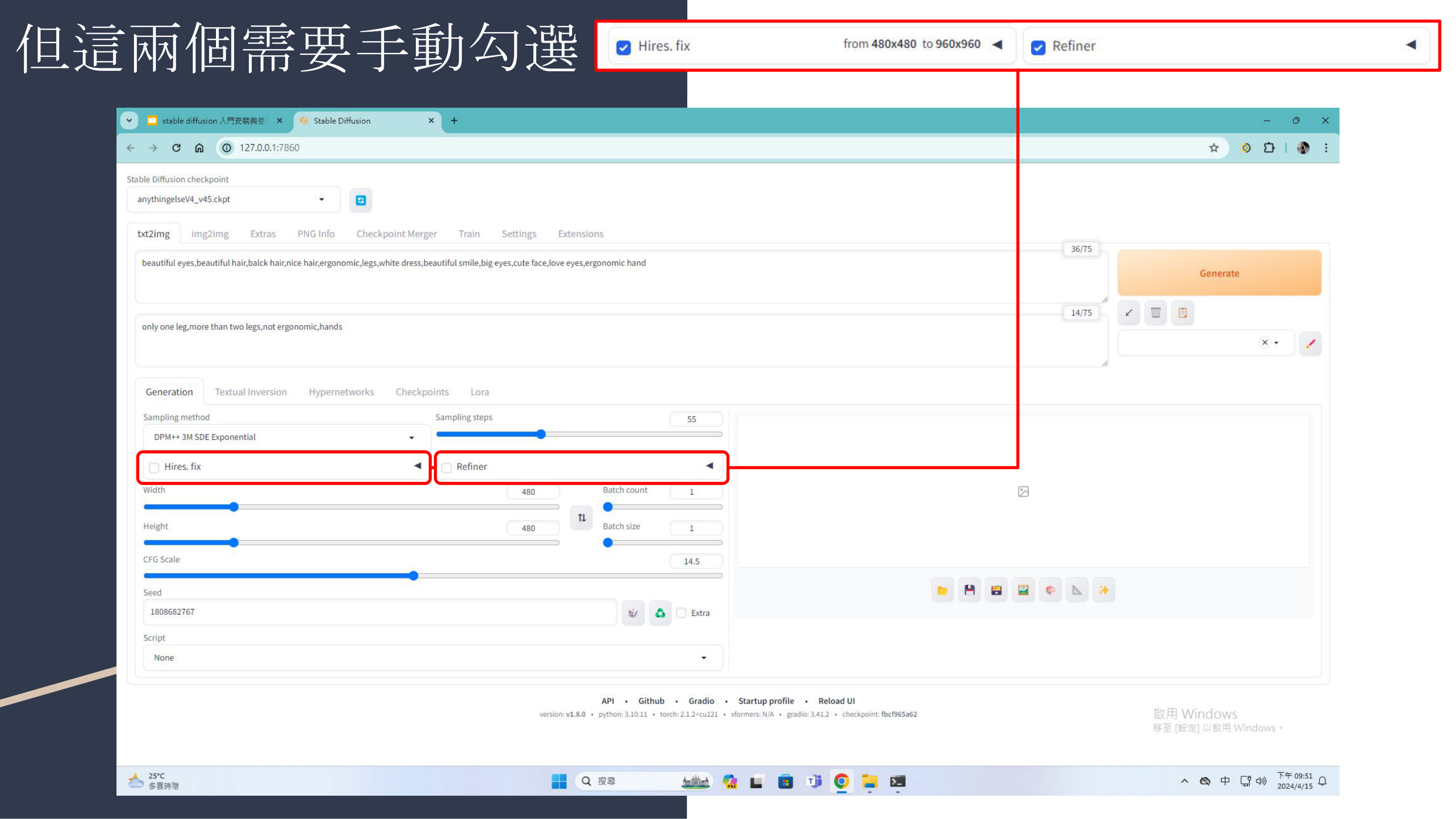Send the image to the img2img tab
This screenshot has width=1456, height=819.
click(1023, 590)
